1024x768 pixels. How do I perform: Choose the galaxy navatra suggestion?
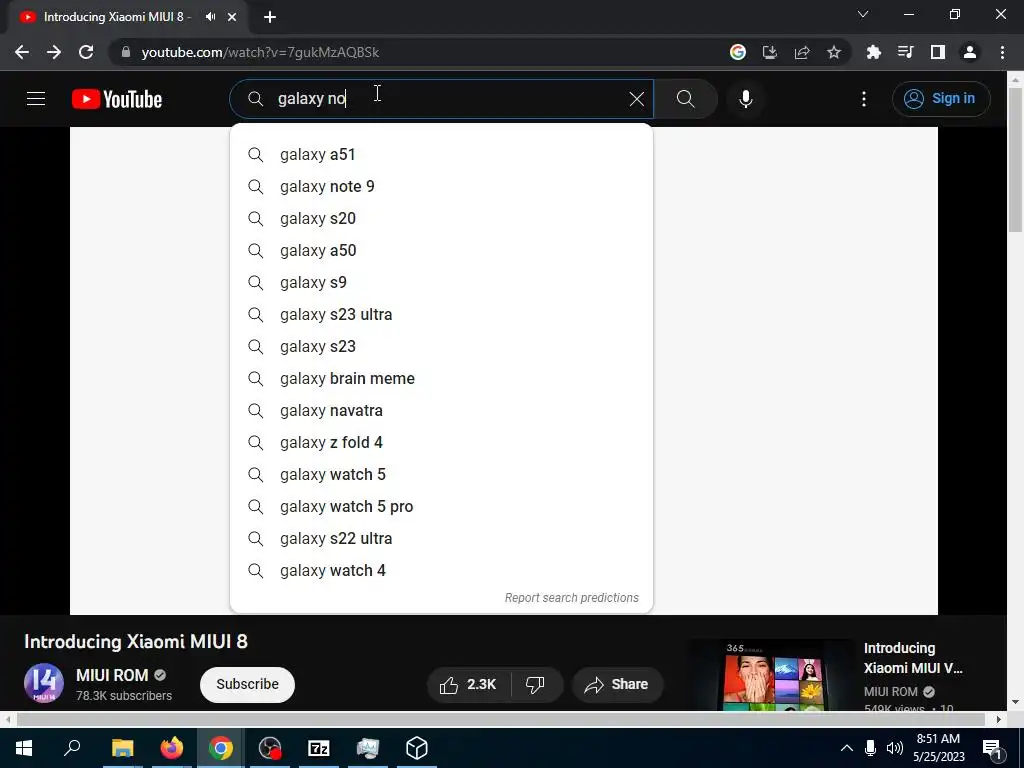coord(441,411)
